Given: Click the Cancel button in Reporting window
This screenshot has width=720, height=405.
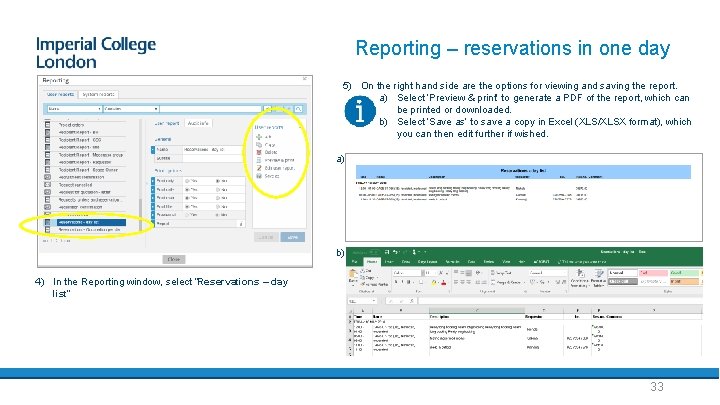Looking at the screenshot, I should [x=266, y=237].
